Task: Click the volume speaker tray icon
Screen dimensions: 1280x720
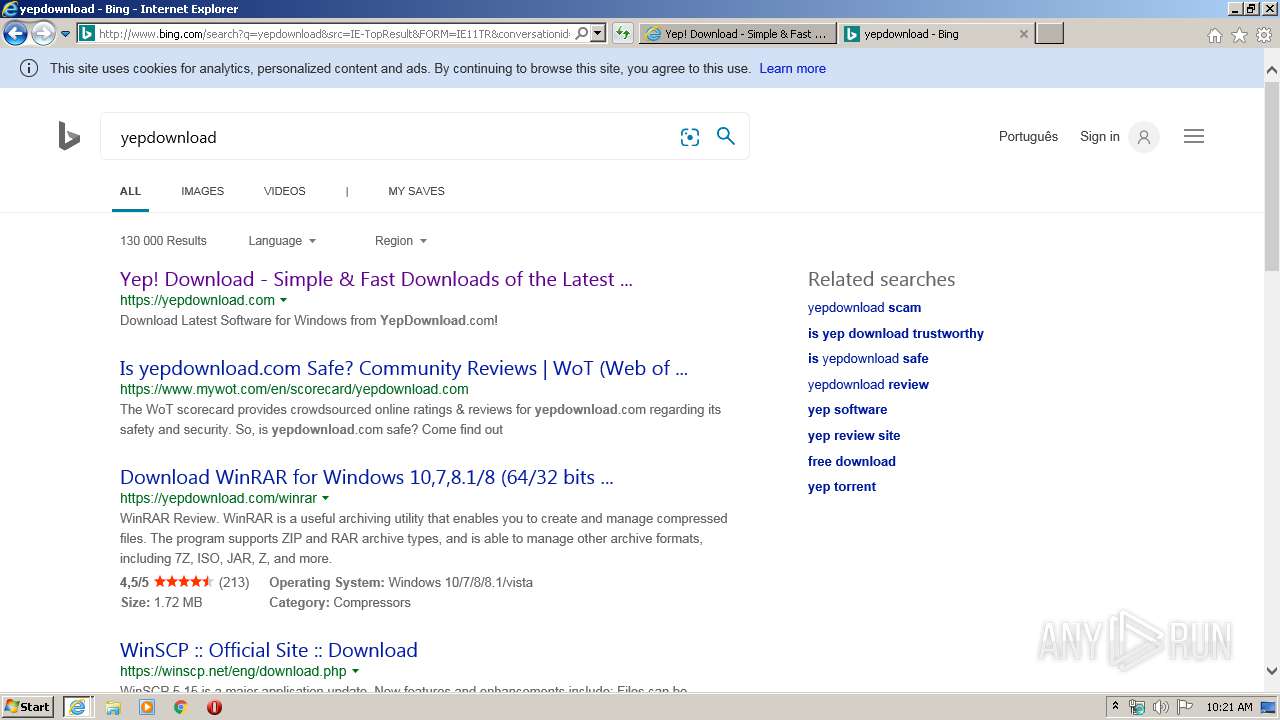Action: click(x=1160, y=707)
